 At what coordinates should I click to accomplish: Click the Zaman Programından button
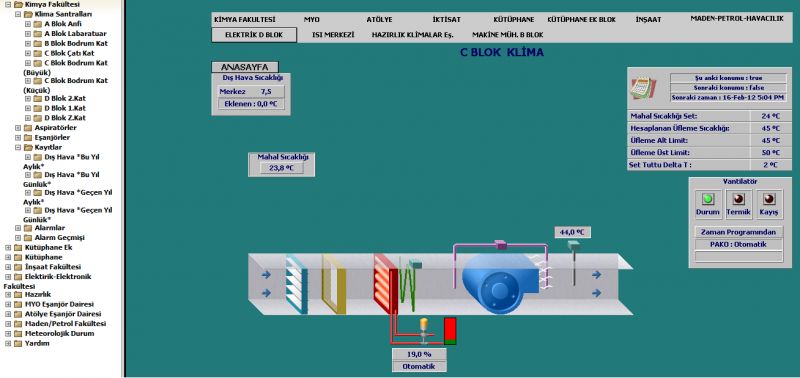click(x=739, y=232)
